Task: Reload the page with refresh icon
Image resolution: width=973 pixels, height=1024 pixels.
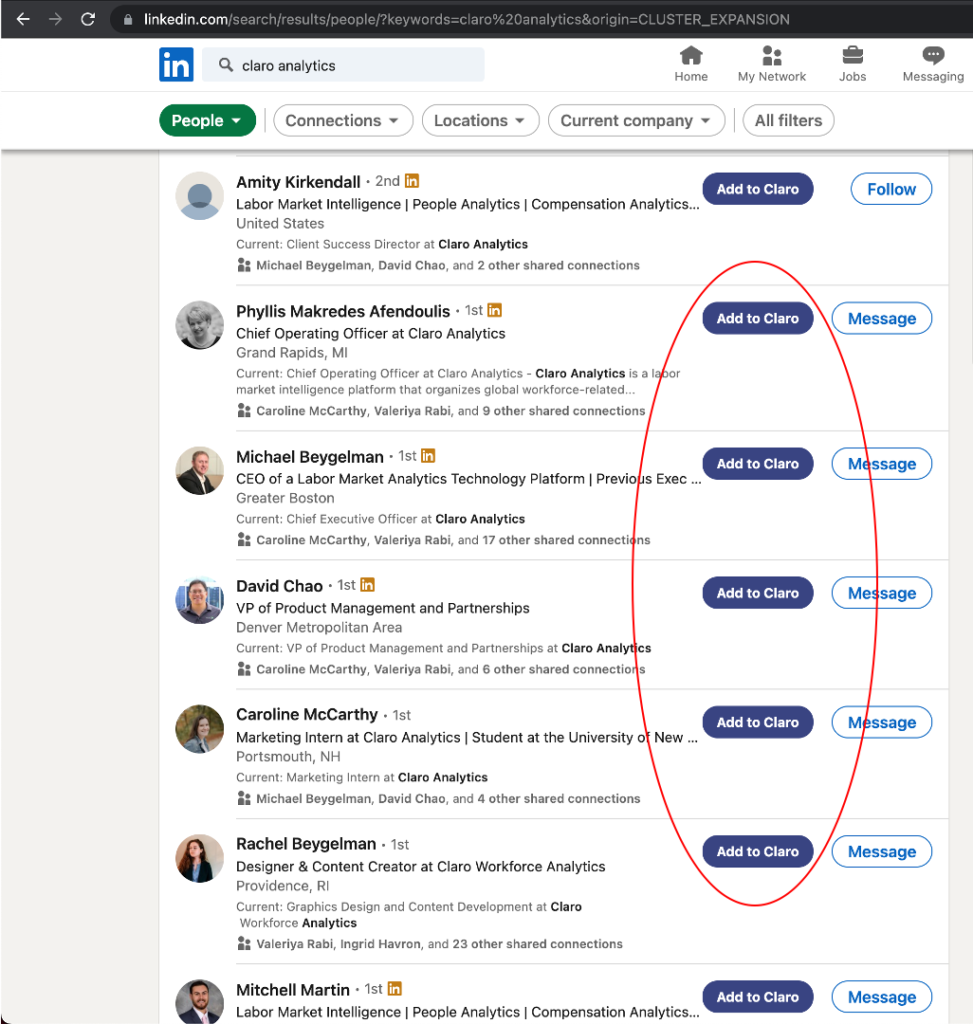Action: pyautogui.click(x=88, y=19)
